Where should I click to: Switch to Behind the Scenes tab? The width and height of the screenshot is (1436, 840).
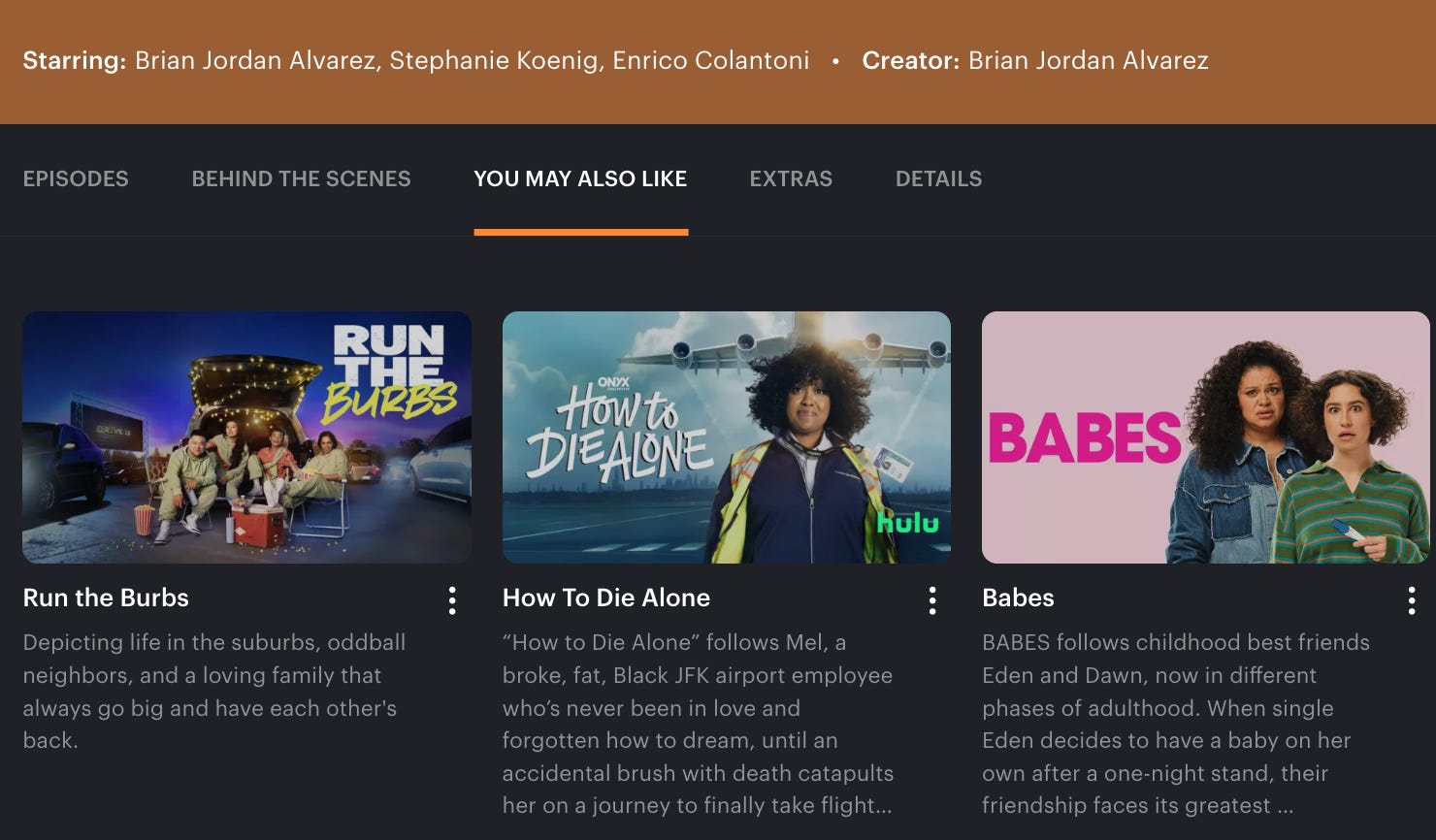tap(301, 178)
